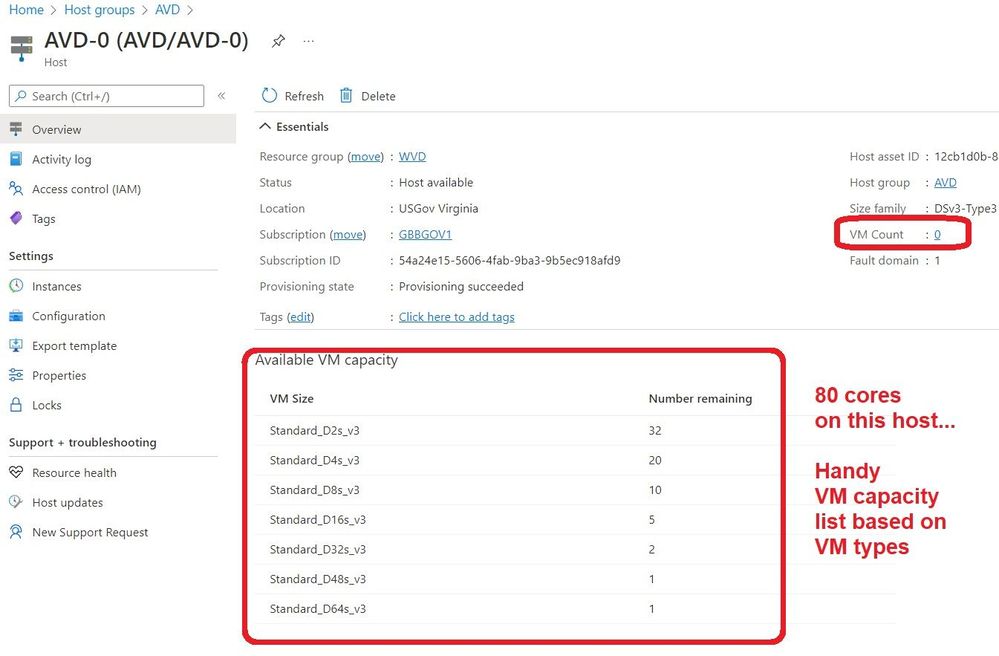This screenshot has height=656, width=999.
Task: Click the Properties sliders icon
Action: click(x=16, y=374)
